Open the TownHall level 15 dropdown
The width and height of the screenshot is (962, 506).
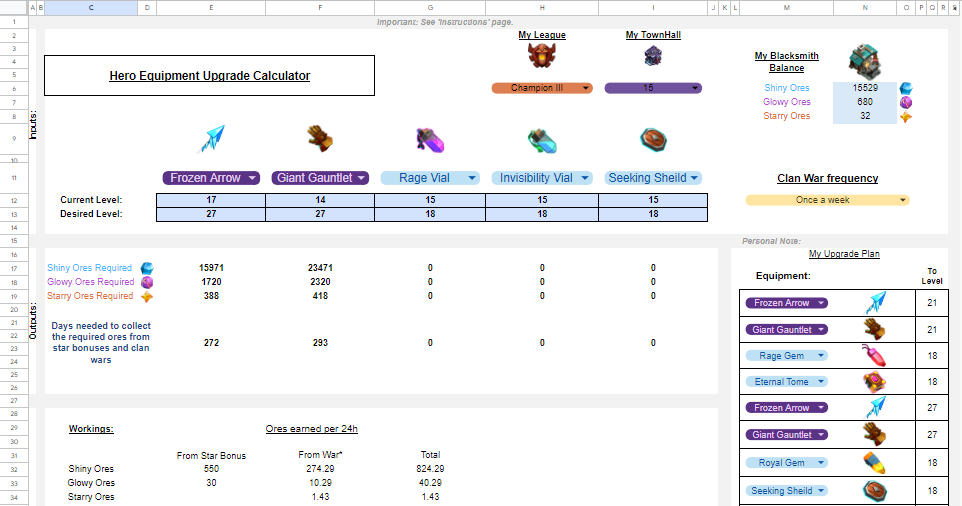(653, 88)
